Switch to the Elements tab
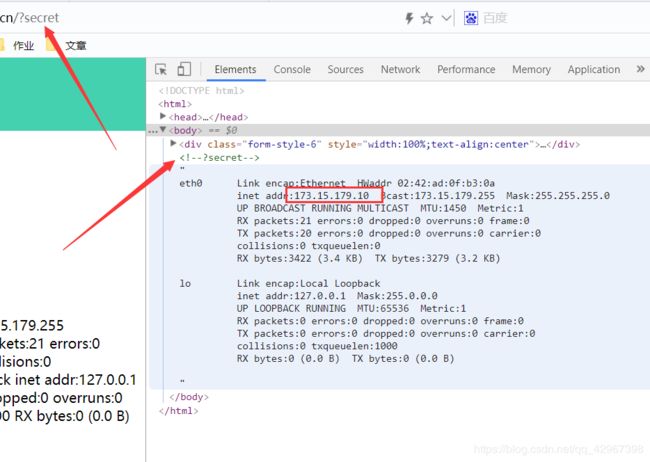 coord(235,69)
